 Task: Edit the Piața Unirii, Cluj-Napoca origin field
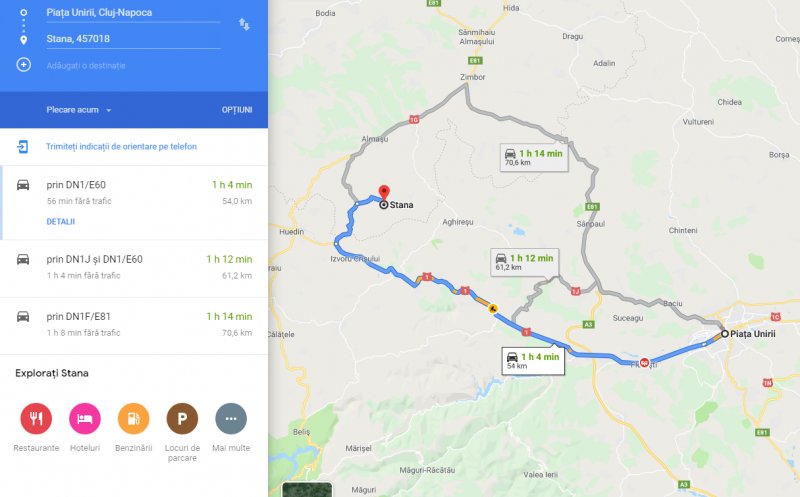coord(133,13)
